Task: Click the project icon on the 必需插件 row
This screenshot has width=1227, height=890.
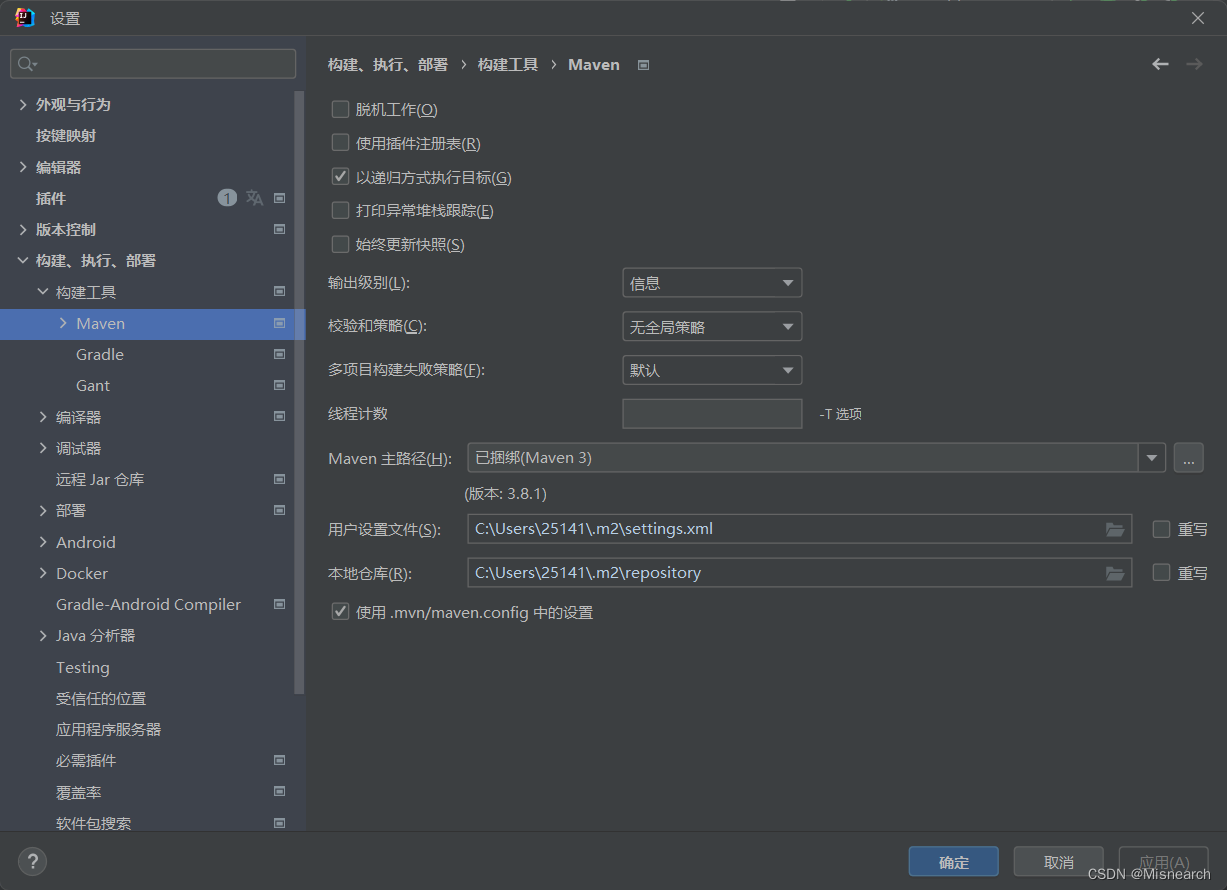Action: tap(280, 760)
